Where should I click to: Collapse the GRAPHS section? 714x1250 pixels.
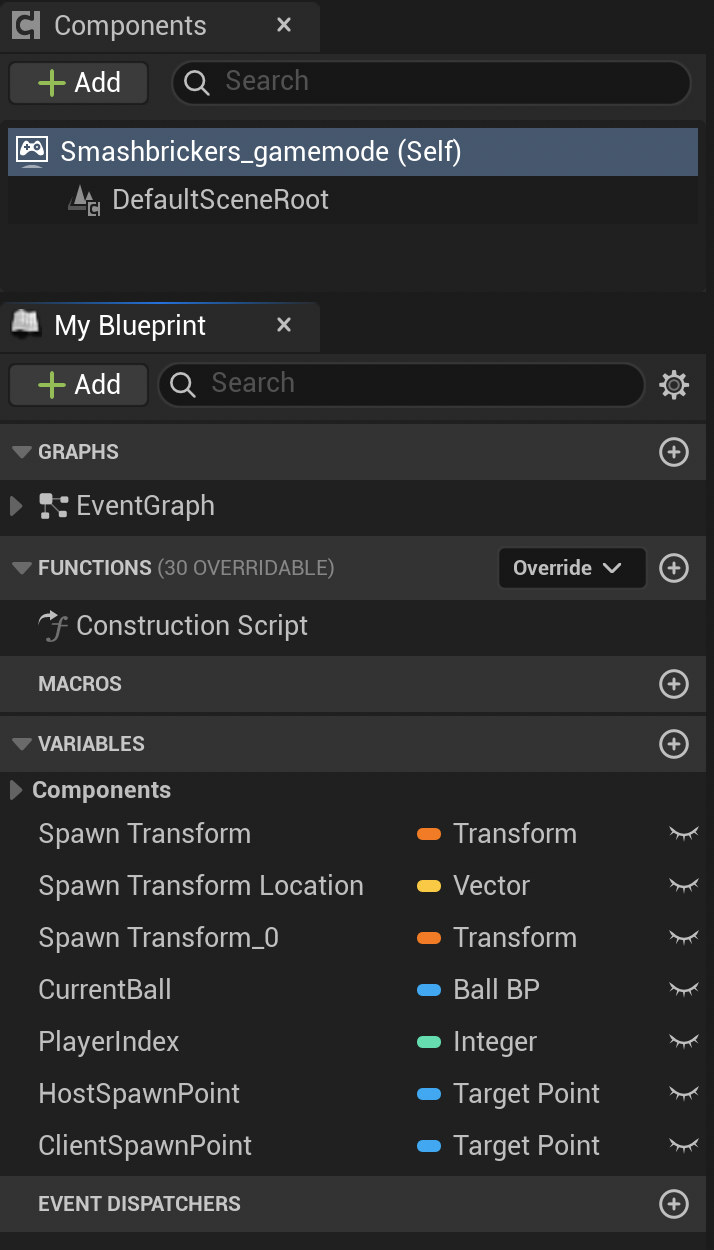coord(22,452)
